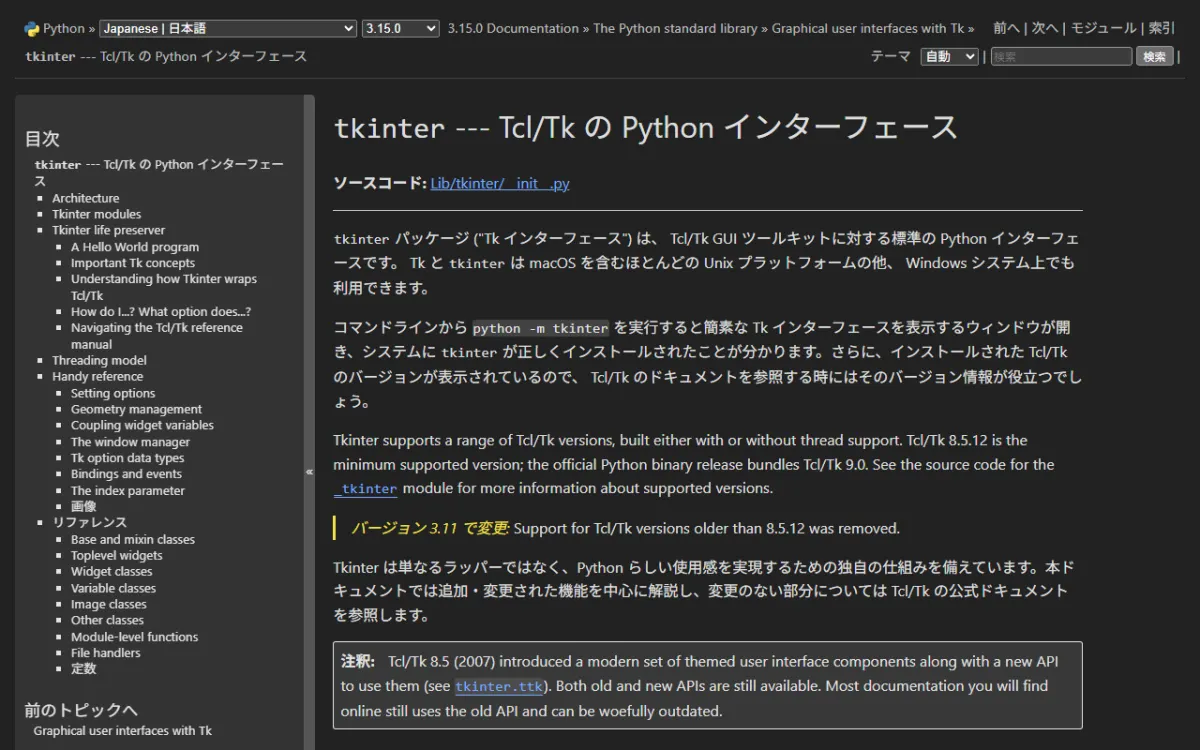
Task: Open the language dropdown showing Japanese
Action: click(x=228, y=29)
